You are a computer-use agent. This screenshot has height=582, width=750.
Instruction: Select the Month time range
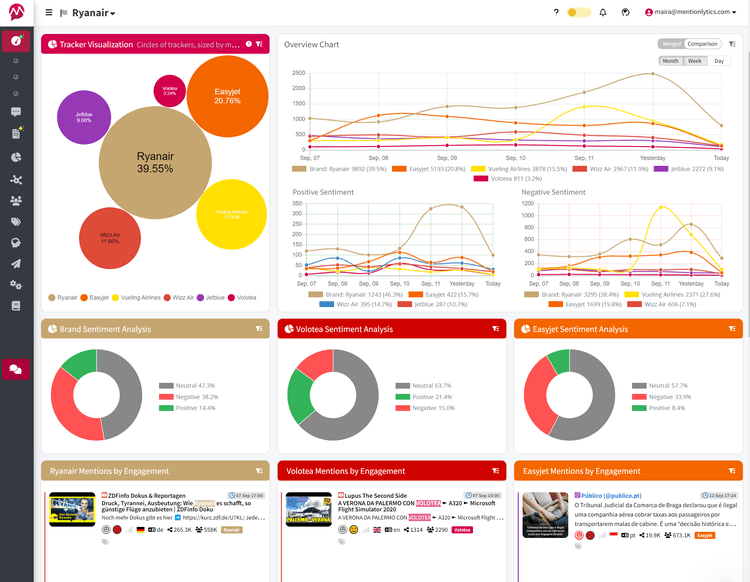[x=670, y=61]
